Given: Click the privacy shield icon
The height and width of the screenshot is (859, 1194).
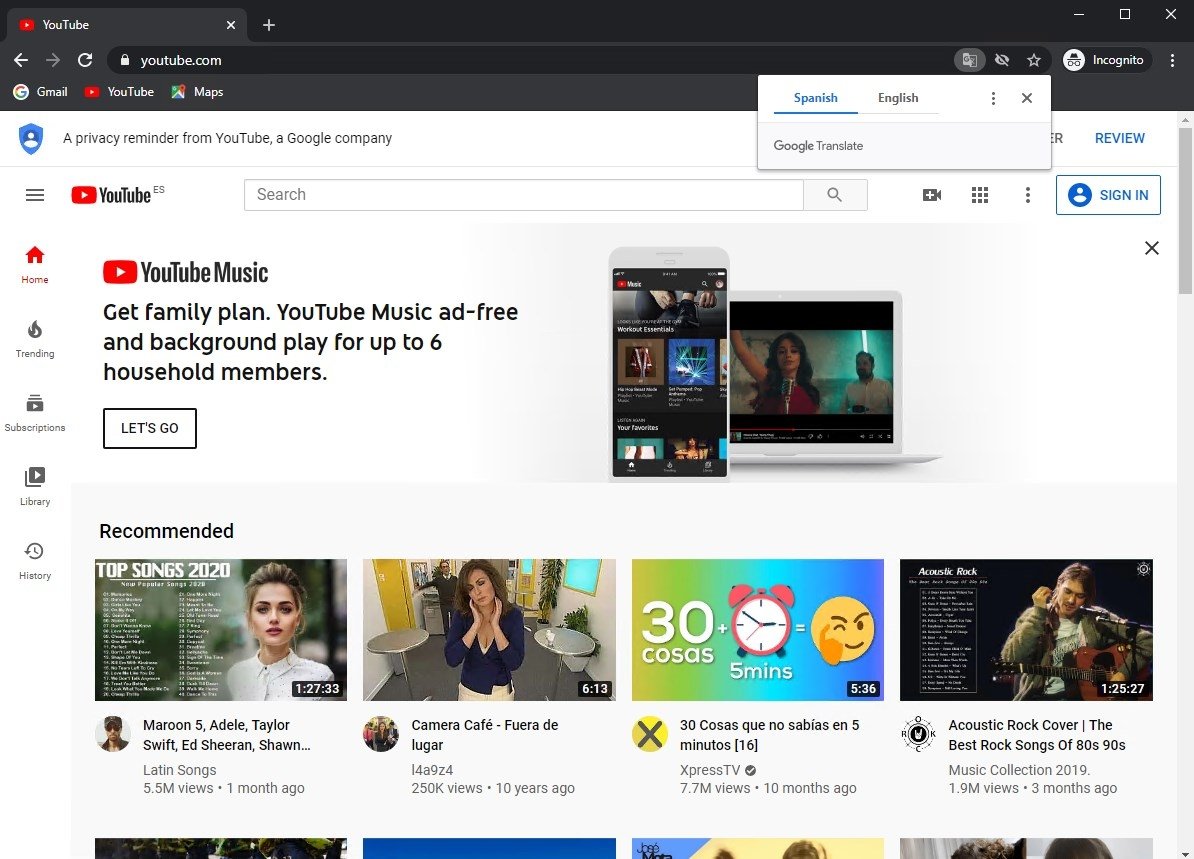Looking at the screenshot, I should pyautogui.click(x=31, y=139).
